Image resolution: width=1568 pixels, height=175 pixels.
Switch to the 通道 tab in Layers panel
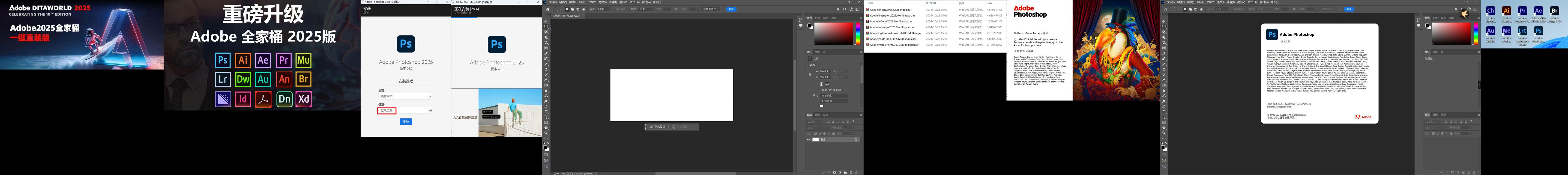click(x=818, y=115)
